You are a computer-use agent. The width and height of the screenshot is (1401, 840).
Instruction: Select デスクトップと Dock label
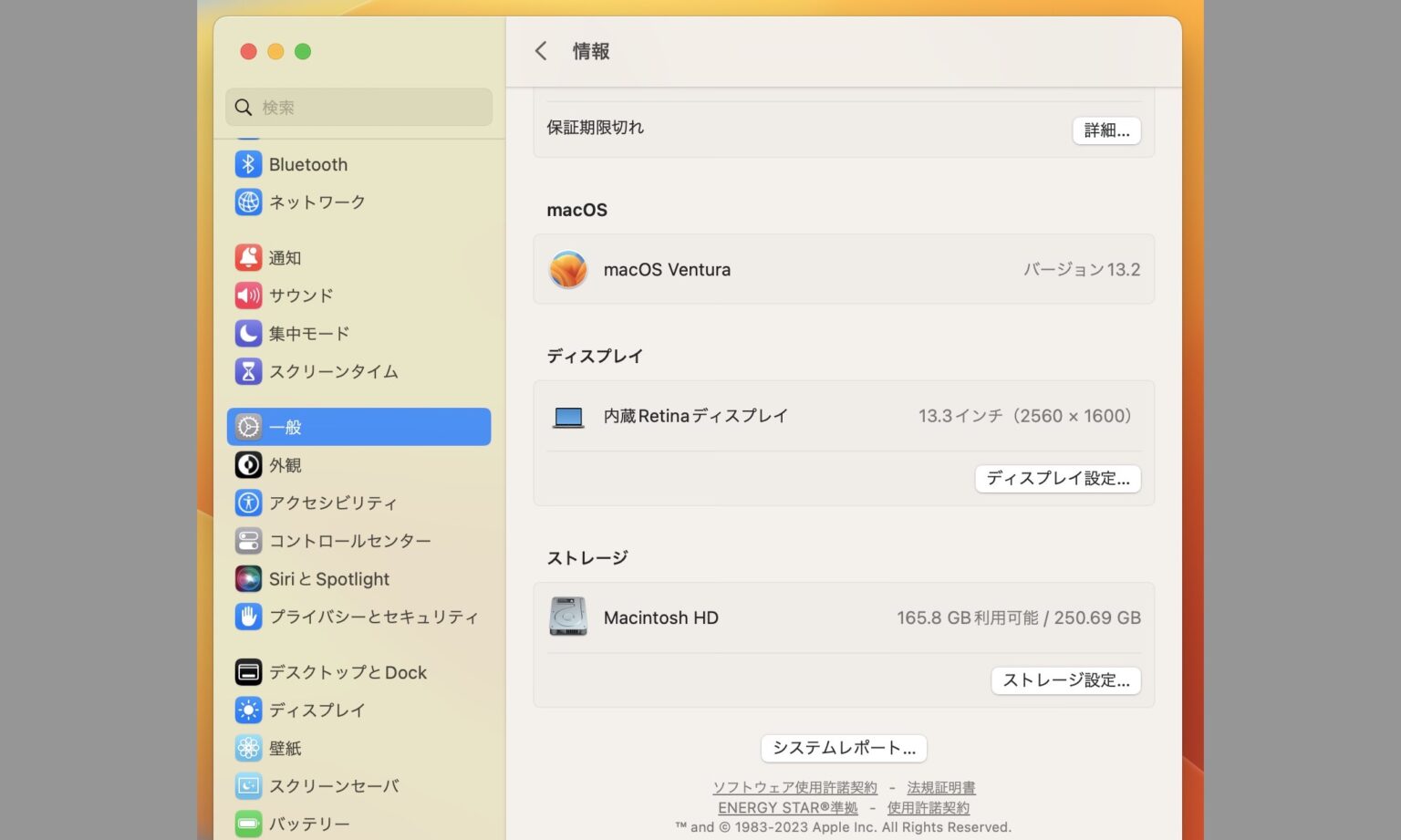coord(348,672)
